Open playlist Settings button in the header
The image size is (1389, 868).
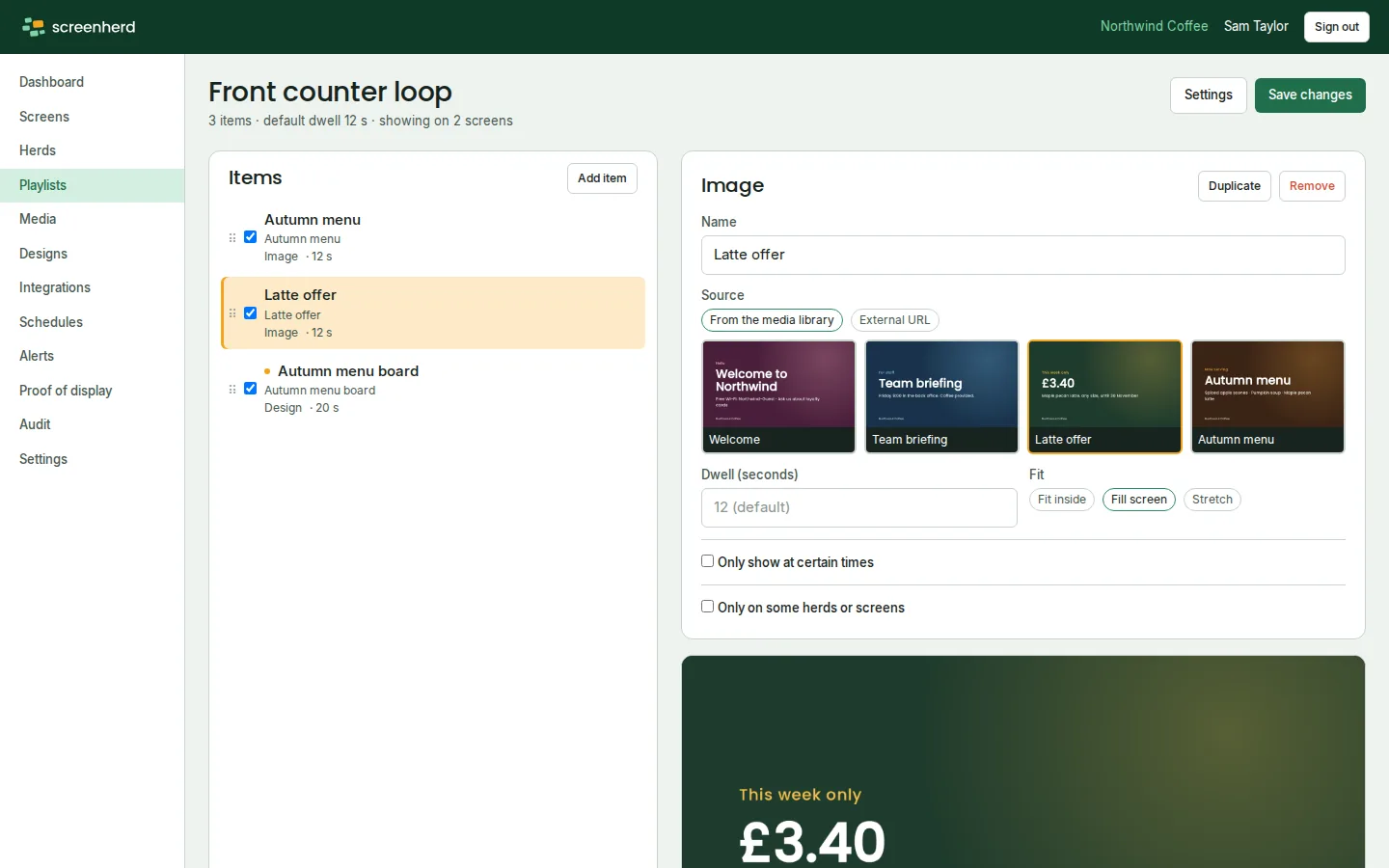[x=1209, y=95]
